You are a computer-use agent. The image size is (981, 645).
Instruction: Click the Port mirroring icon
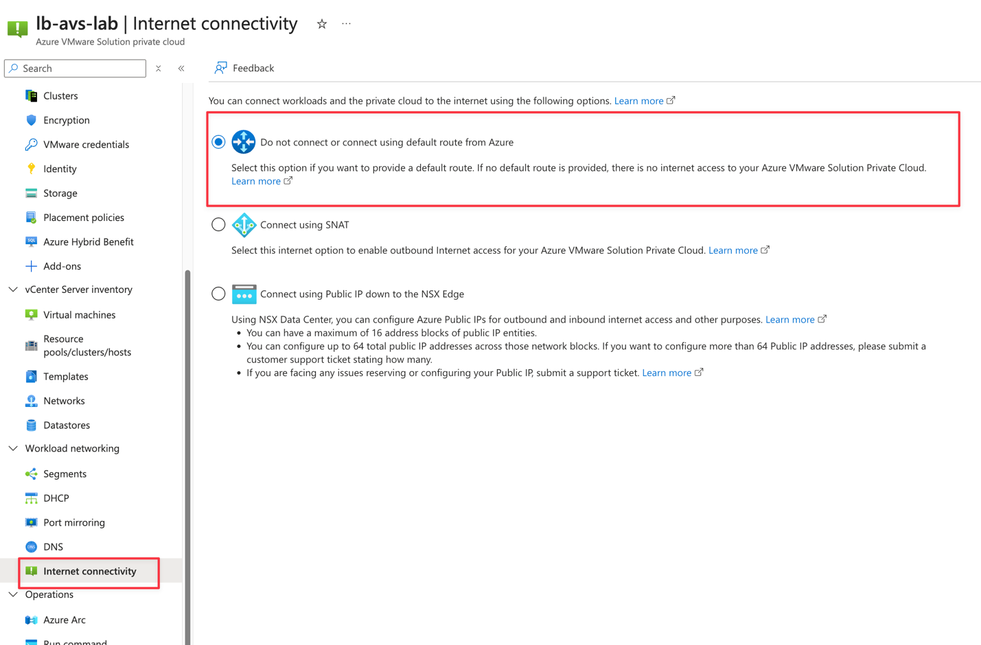coord(31,522)
